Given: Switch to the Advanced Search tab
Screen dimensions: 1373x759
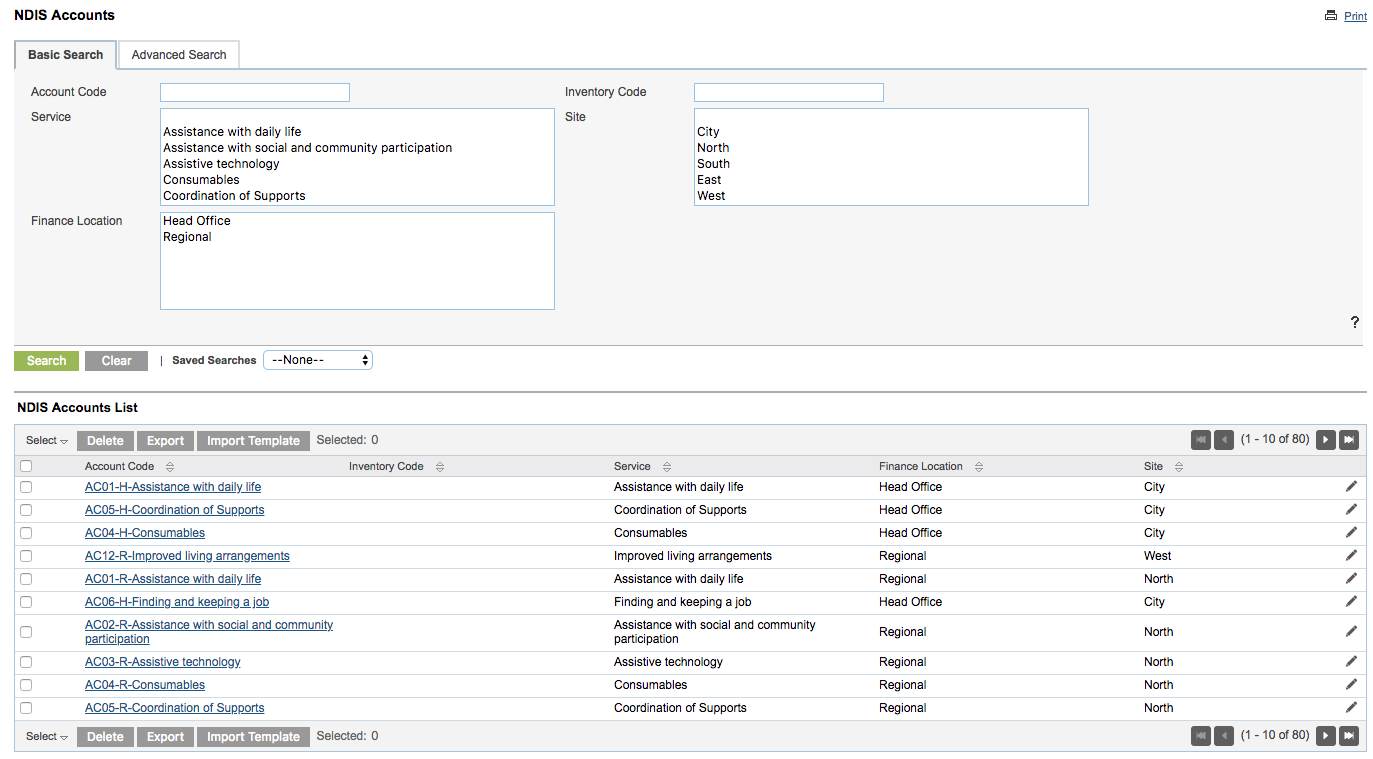Looking at the screenshot, I should tap(179, 55).
